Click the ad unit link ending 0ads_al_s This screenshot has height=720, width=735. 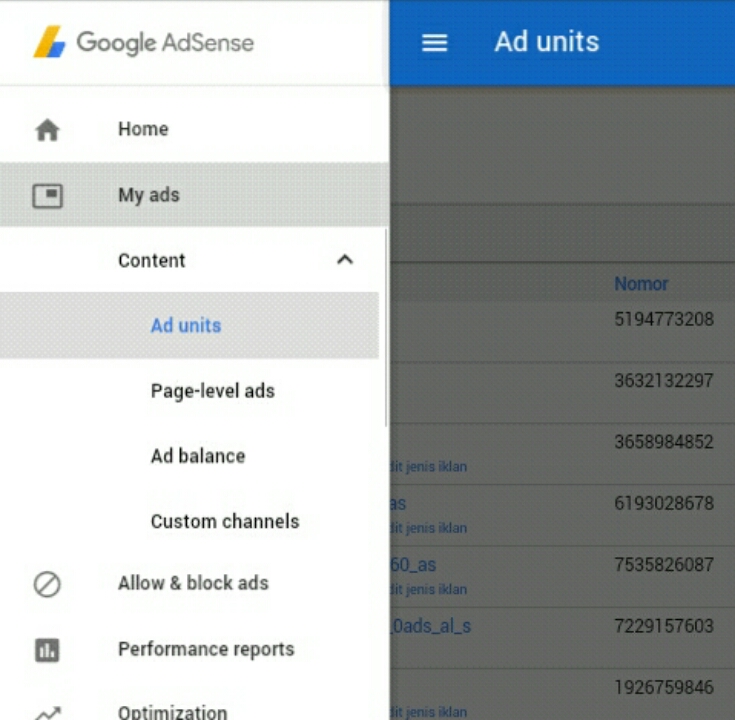(x=430, y=626)
